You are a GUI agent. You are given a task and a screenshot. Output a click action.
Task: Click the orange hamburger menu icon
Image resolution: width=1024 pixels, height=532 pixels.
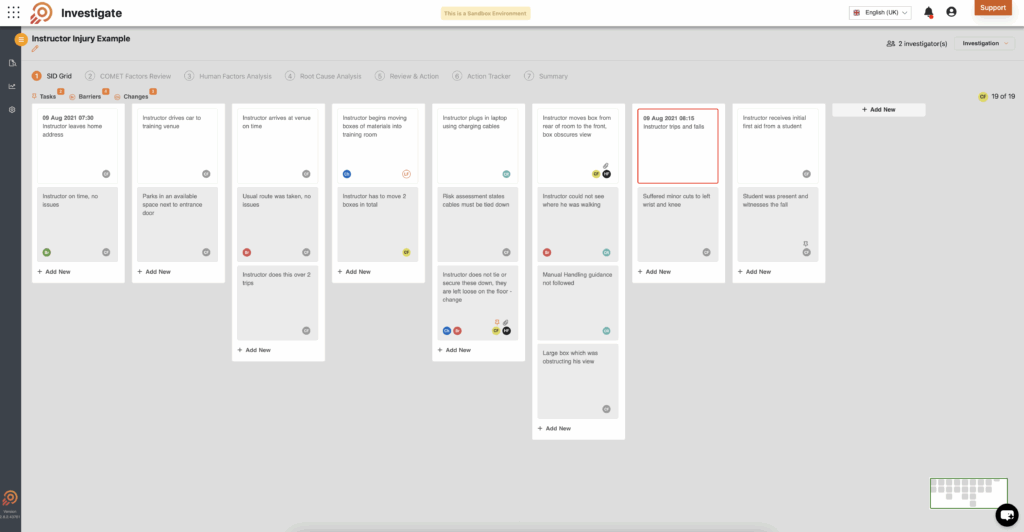click(x=20, y=39)
